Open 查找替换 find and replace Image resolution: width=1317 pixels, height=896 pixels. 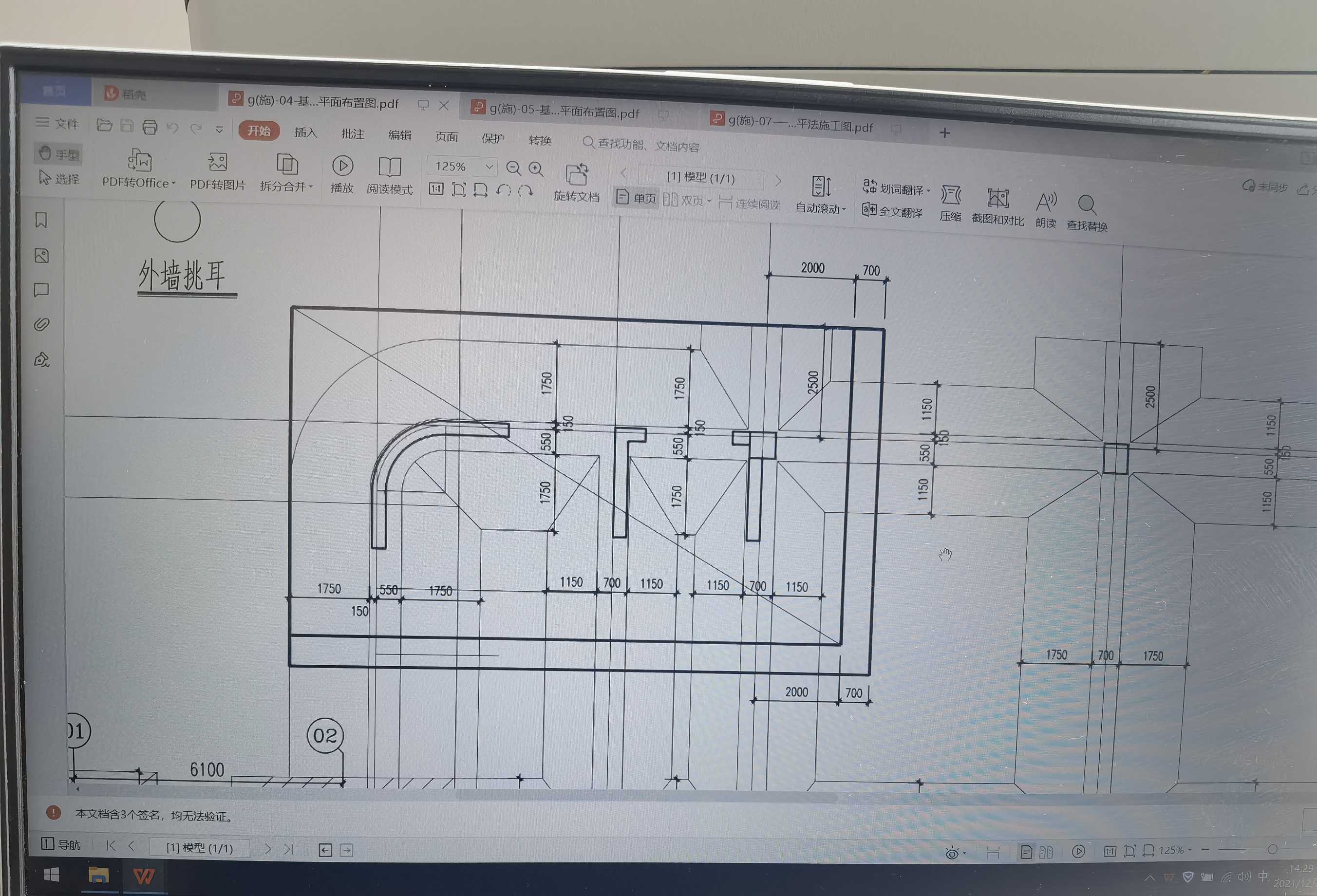[x=1087, y=213]
